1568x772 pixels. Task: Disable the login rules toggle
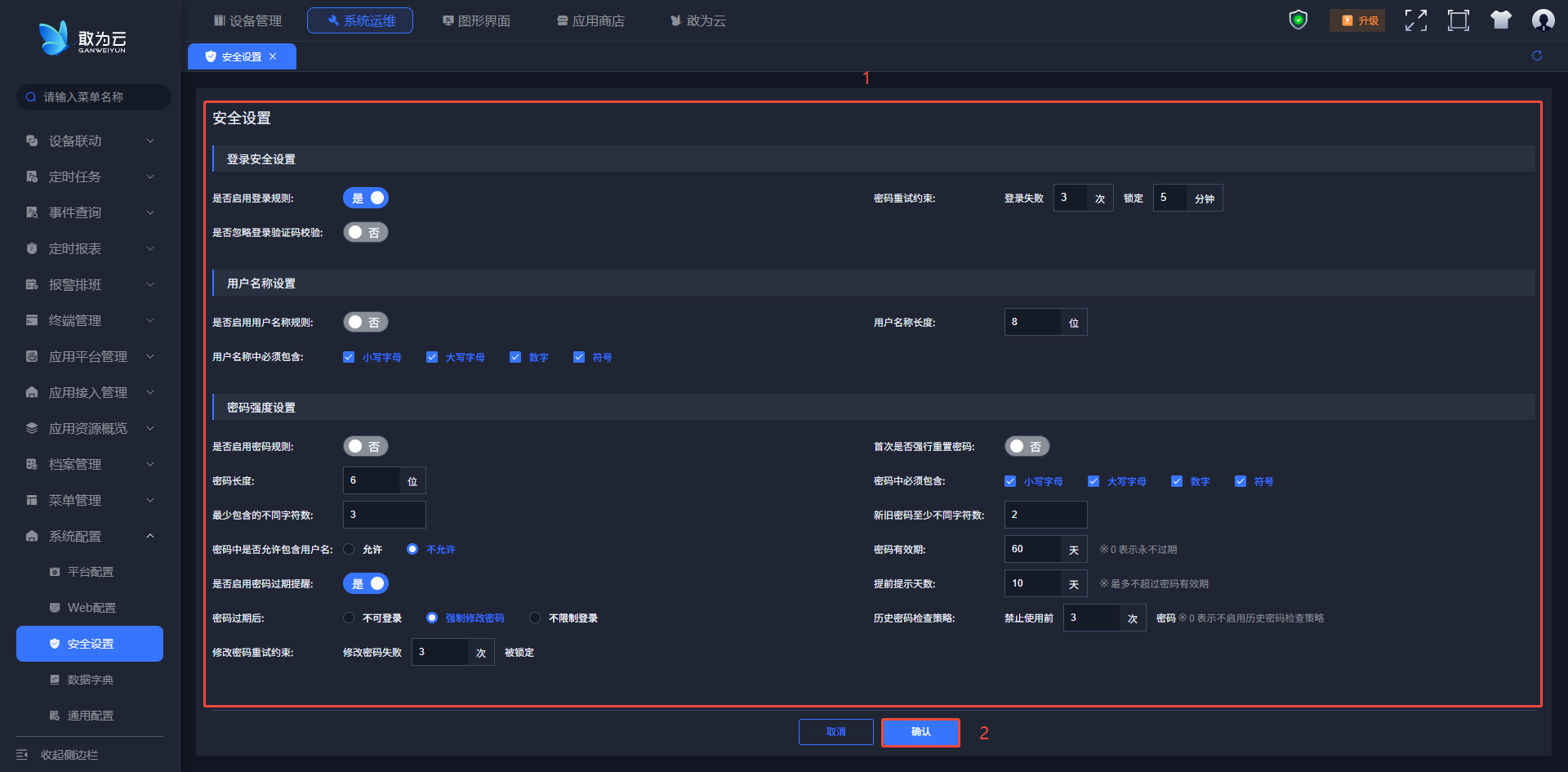click(365, 198)
